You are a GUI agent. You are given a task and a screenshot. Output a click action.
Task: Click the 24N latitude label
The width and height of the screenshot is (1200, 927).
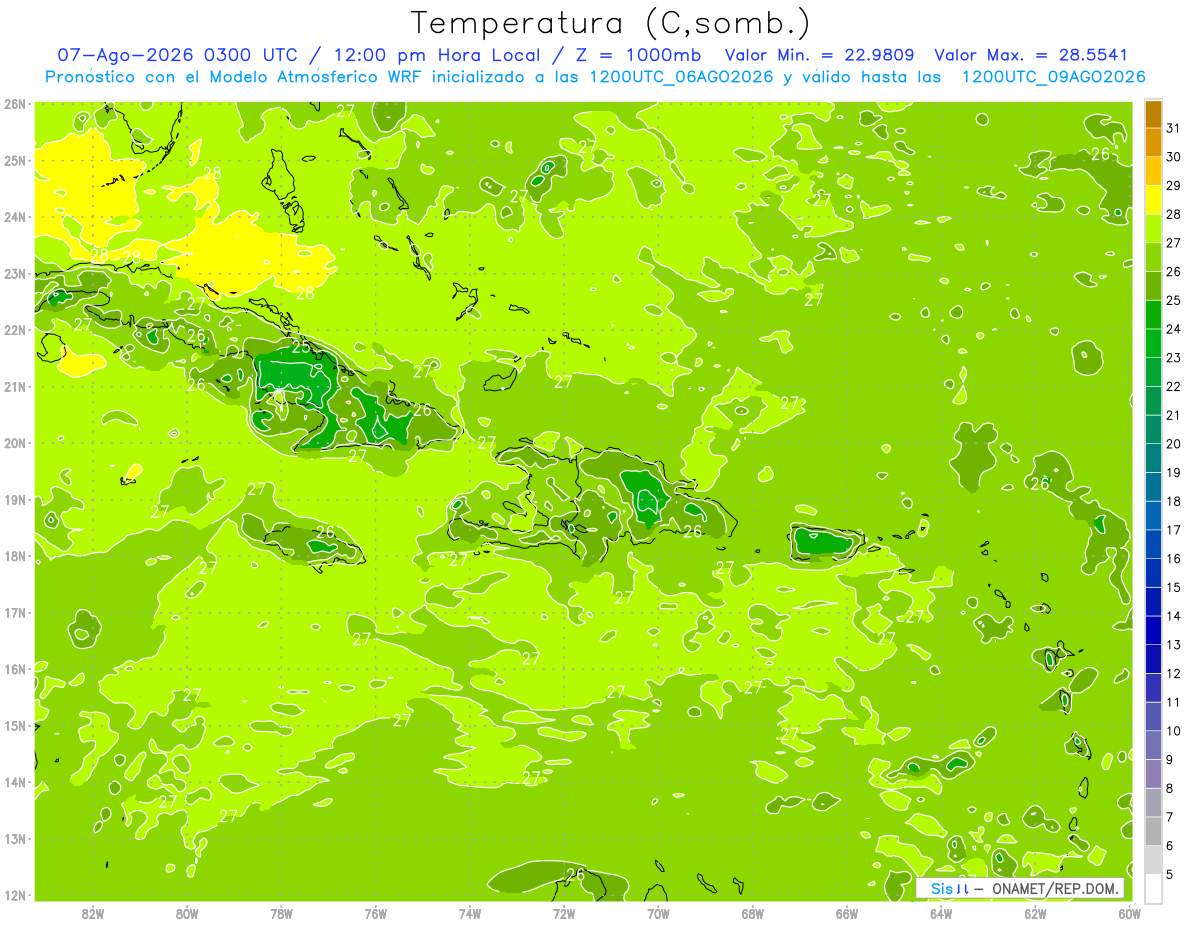tap(14, 217)
